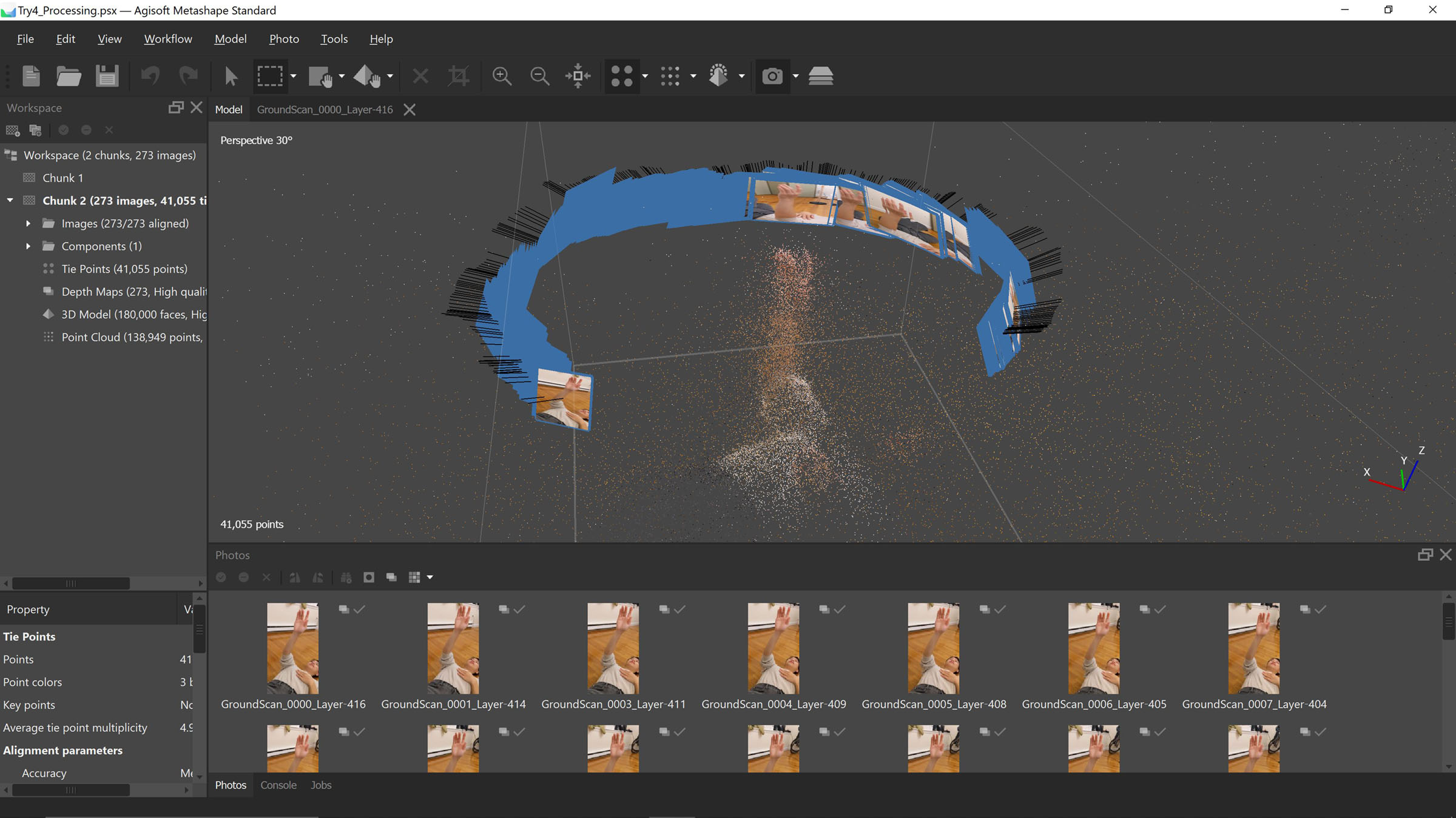Select the Zoom In tool
Viewport: 1456px width, 818px height.
point(502,75)
